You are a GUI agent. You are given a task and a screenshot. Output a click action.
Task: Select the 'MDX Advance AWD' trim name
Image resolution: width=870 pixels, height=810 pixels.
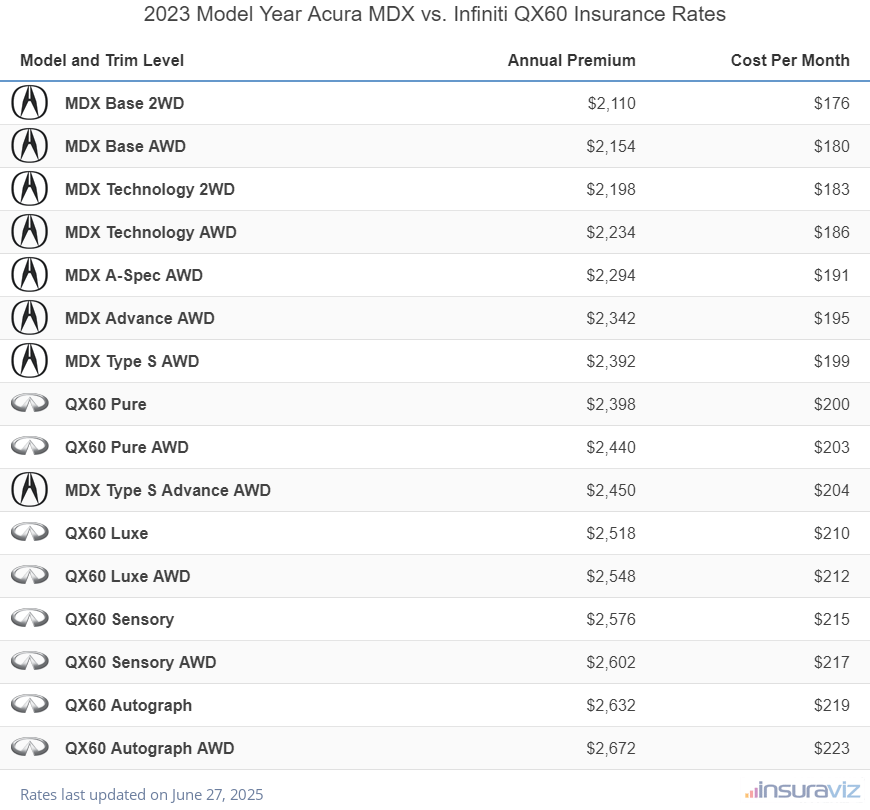click(x=140, y=318)
